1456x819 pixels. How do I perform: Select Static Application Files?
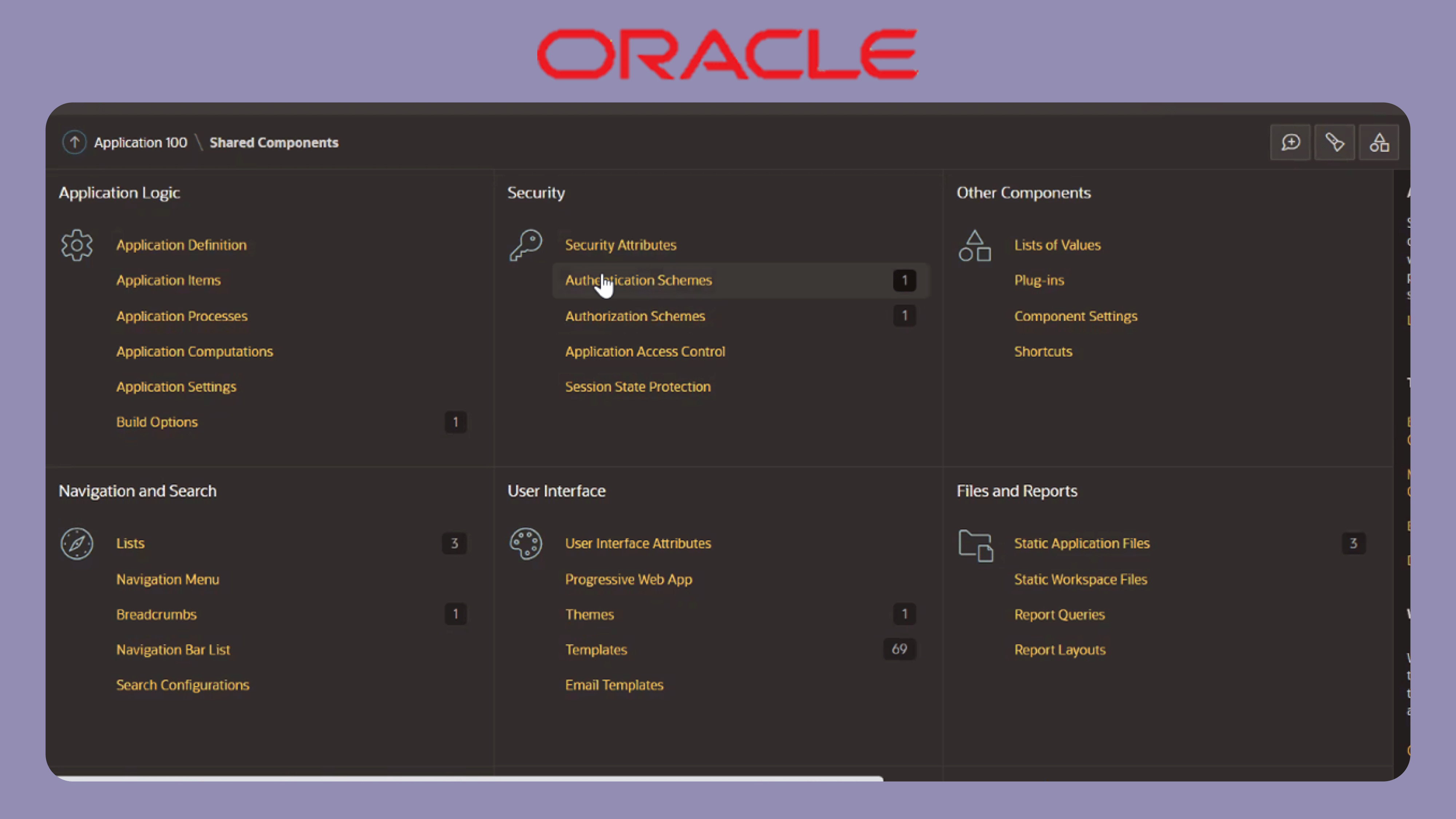pos(1081,543)
